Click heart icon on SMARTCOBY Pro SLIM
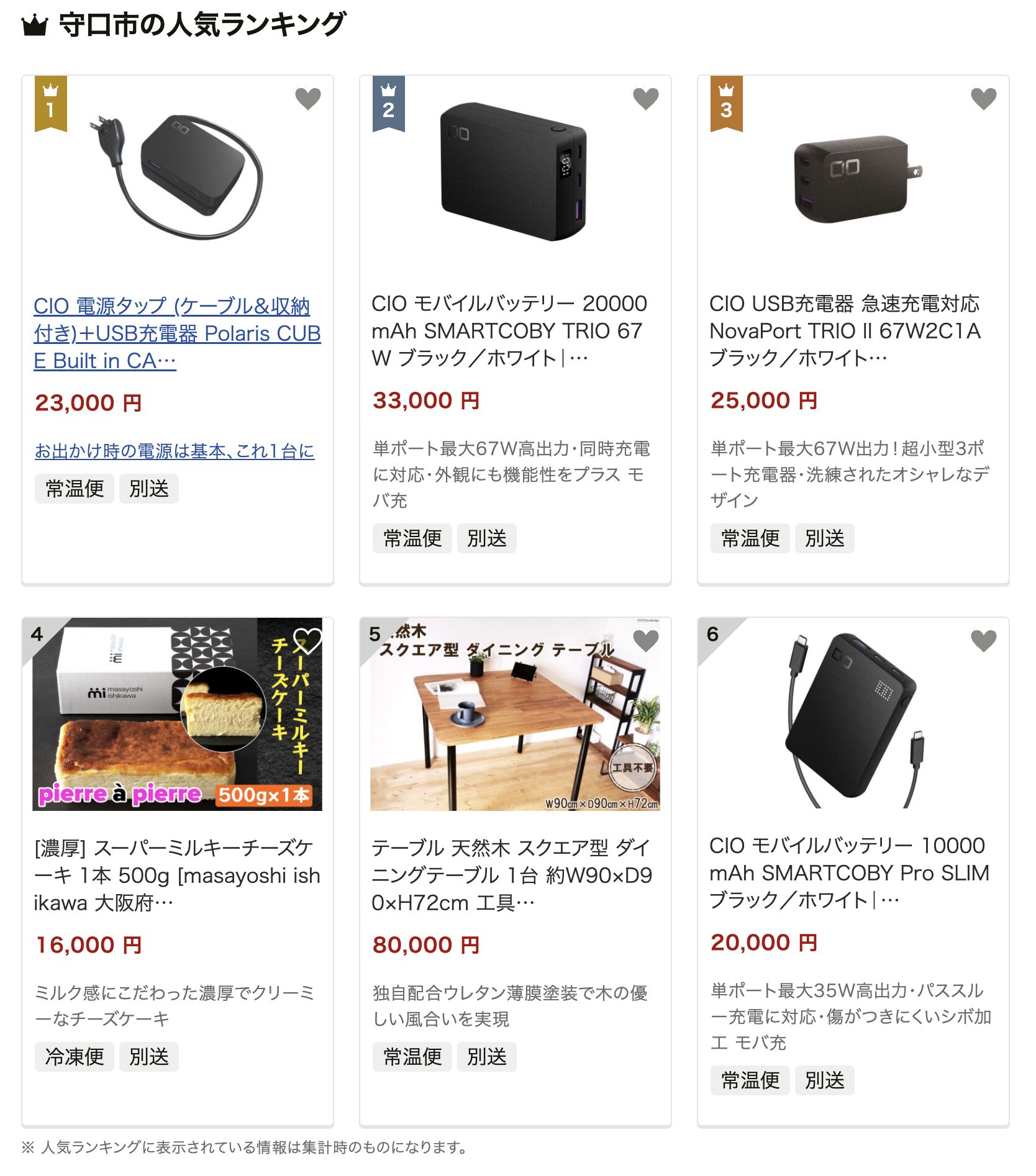The height and width of the screenshot is (1176, 1036). (x=983, y=640)
